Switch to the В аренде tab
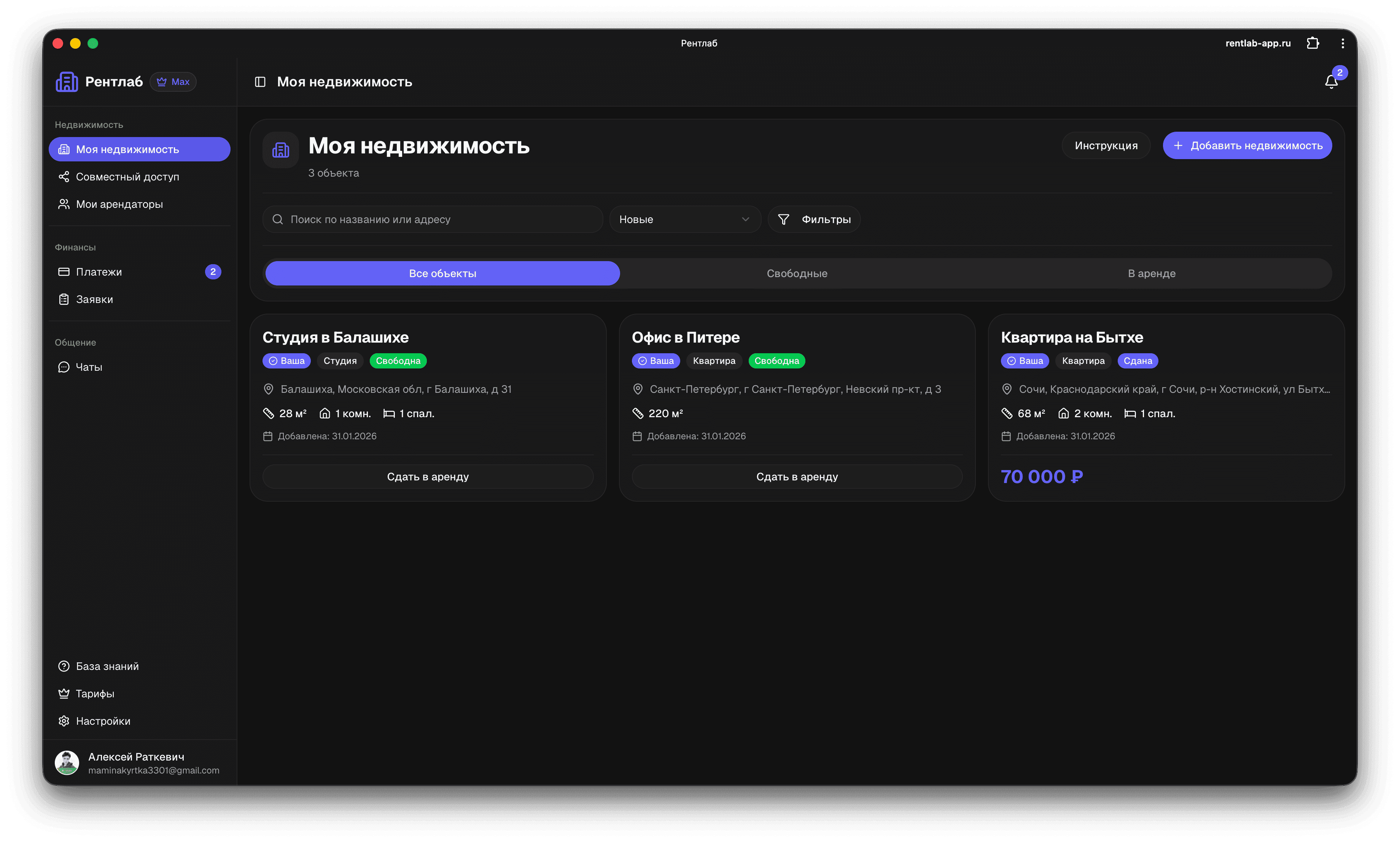 (1151, 273)
